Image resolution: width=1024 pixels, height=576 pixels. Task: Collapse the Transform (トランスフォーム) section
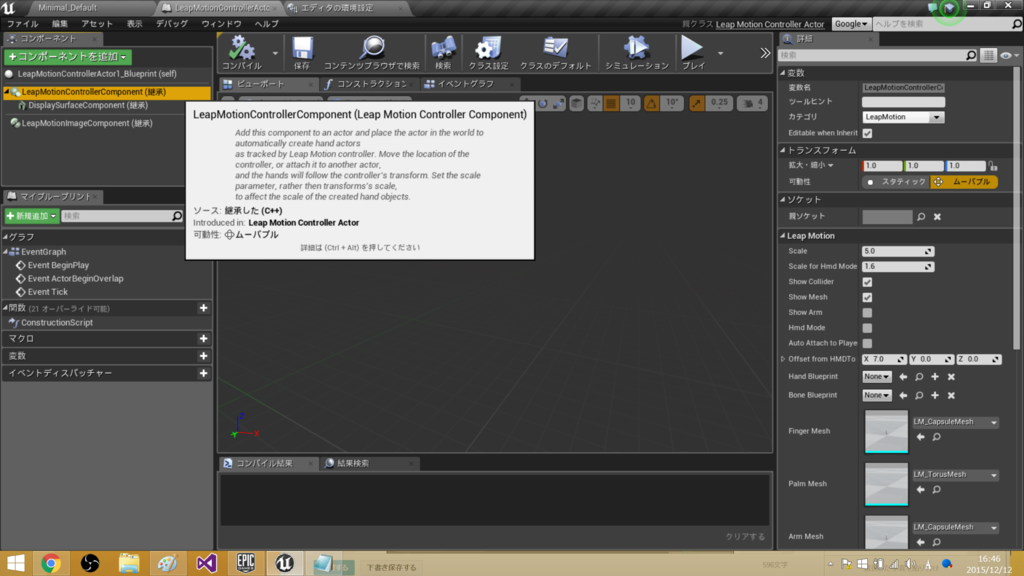point(783,150)
